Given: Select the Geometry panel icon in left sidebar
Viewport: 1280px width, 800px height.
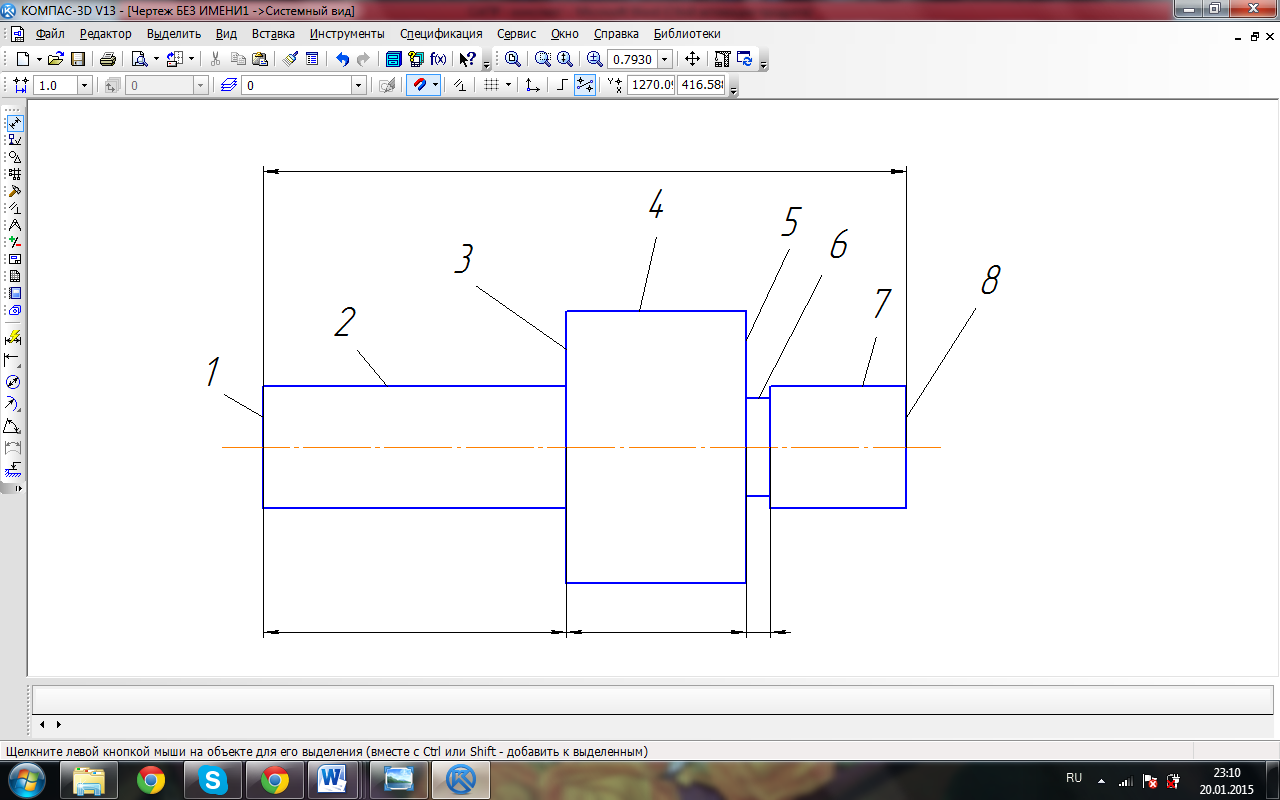Looking at the screenshot, I should pos(15,157).
